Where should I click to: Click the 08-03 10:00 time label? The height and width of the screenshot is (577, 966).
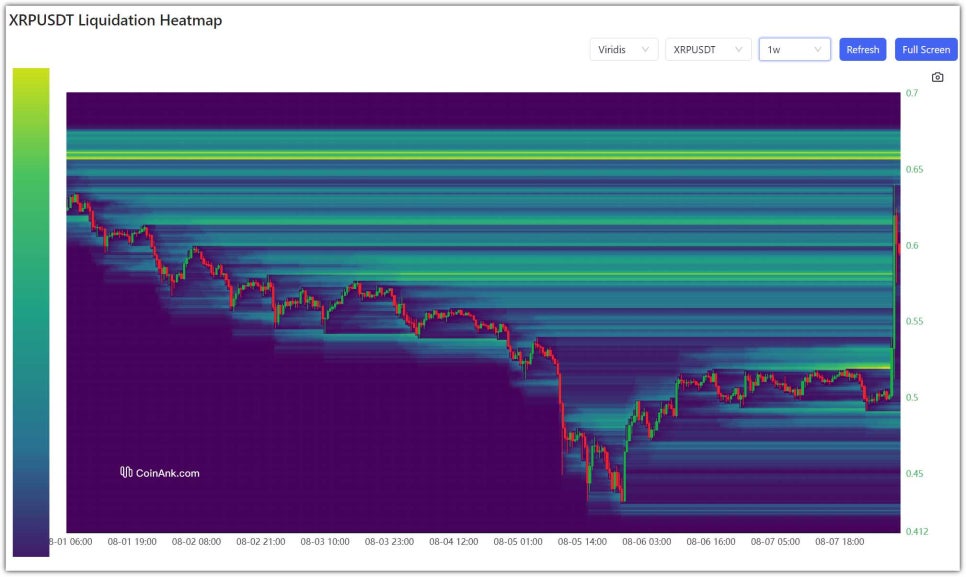pos(325,541)
